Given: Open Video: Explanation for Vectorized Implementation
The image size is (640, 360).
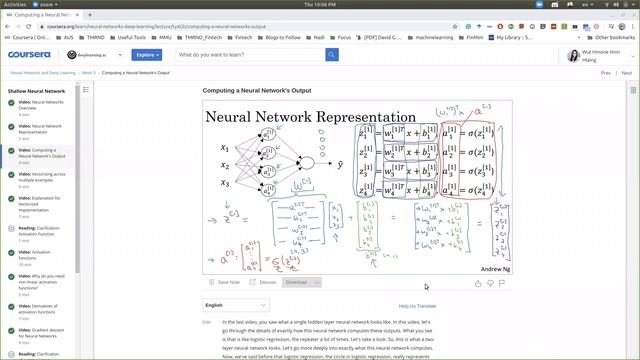Looking at the screenshot, I should click(37, 207).
